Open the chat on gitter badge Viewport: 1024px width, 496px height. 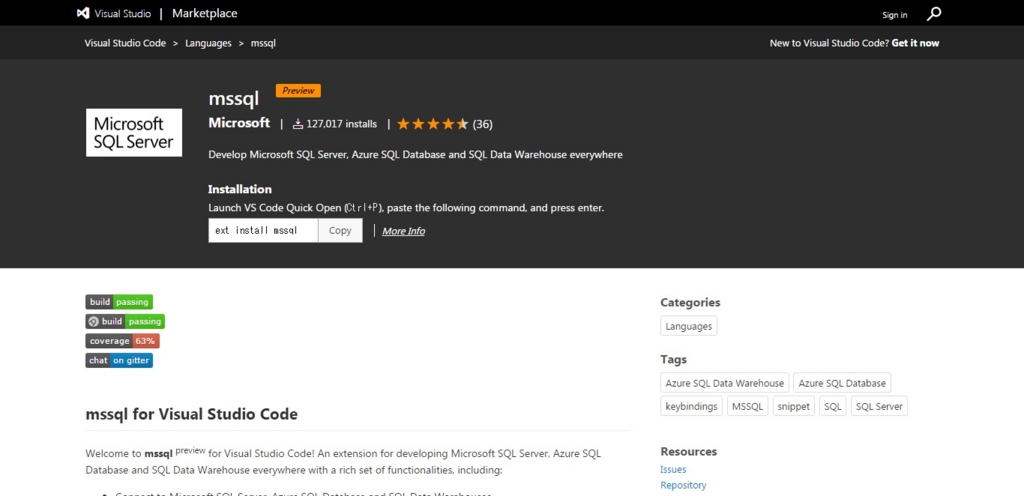[119, 360]
